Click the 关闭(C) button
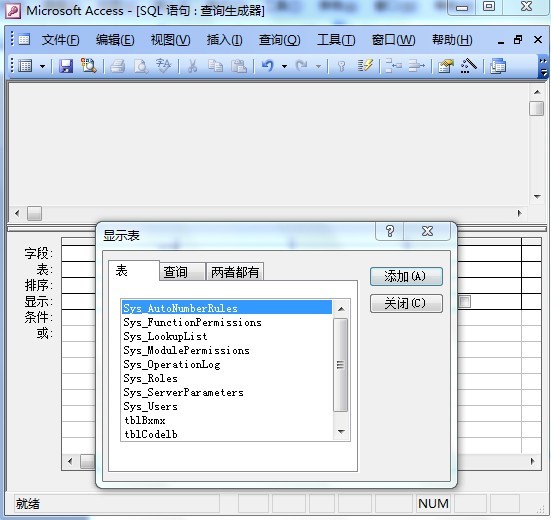The image size is (551, 520). pos(406,303)
